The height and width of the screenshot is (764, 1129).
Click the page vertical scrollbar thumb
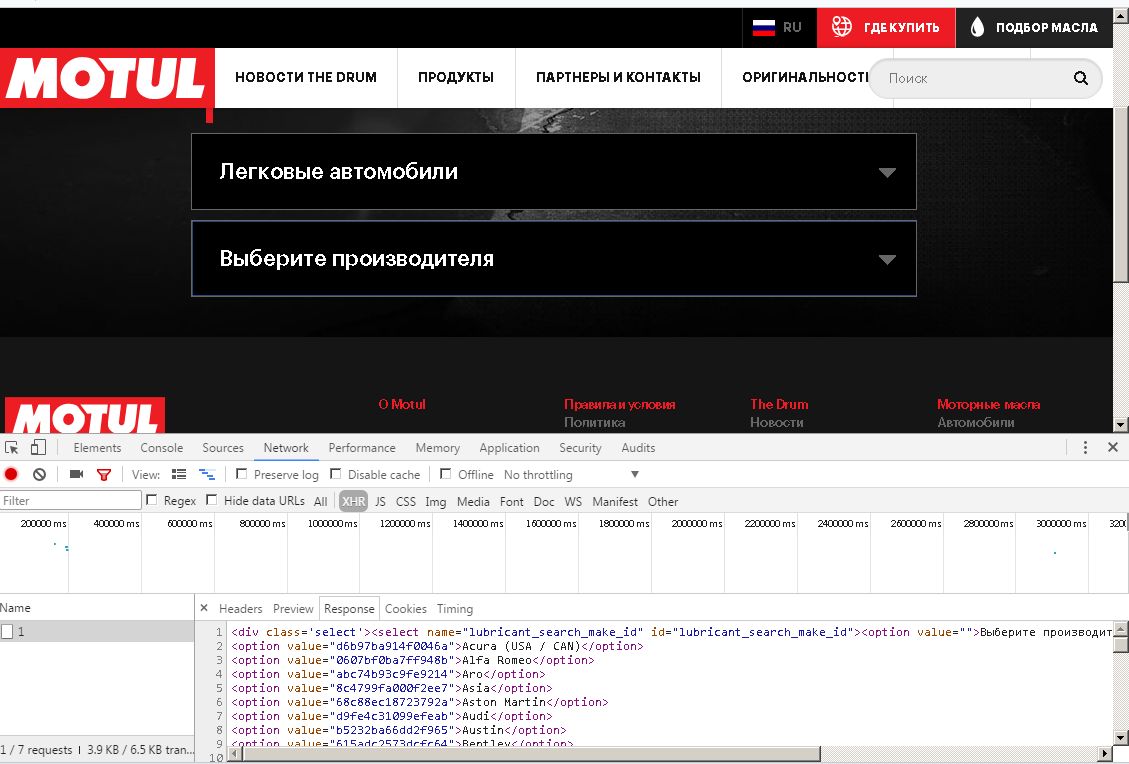tap(1120, 194)
